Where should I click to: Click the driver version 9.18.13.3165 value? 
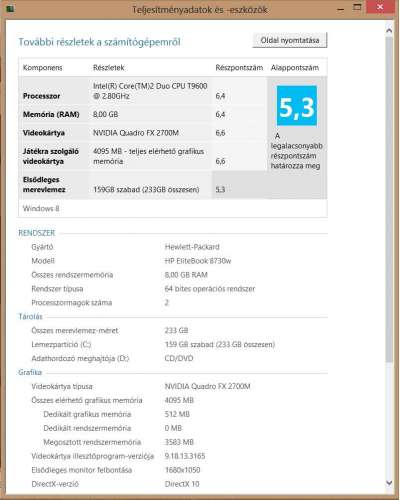(185, 456)
